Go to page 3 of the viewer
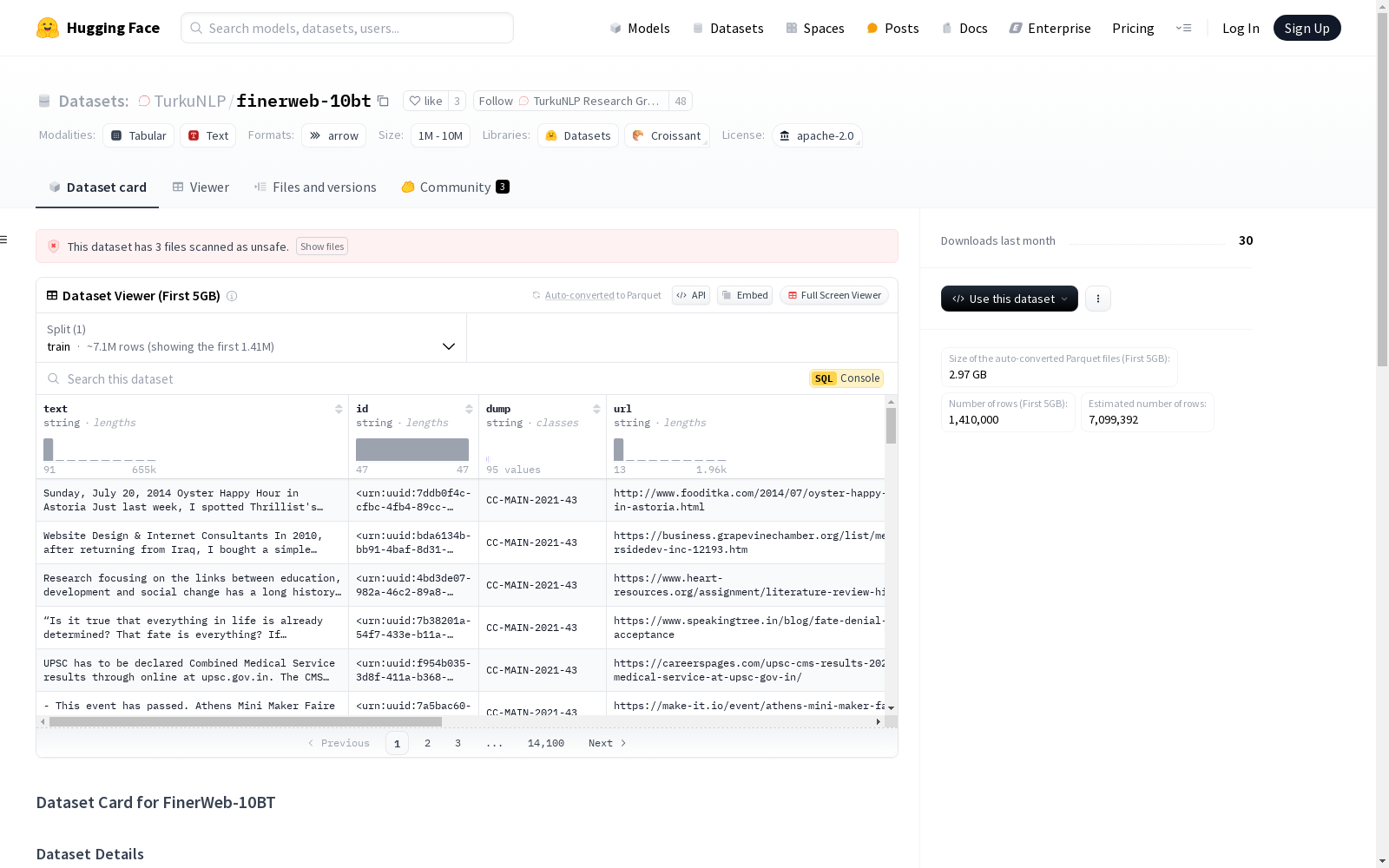Image resolution: width=1389 pixels, height=868 pixels. coord(458,743)
